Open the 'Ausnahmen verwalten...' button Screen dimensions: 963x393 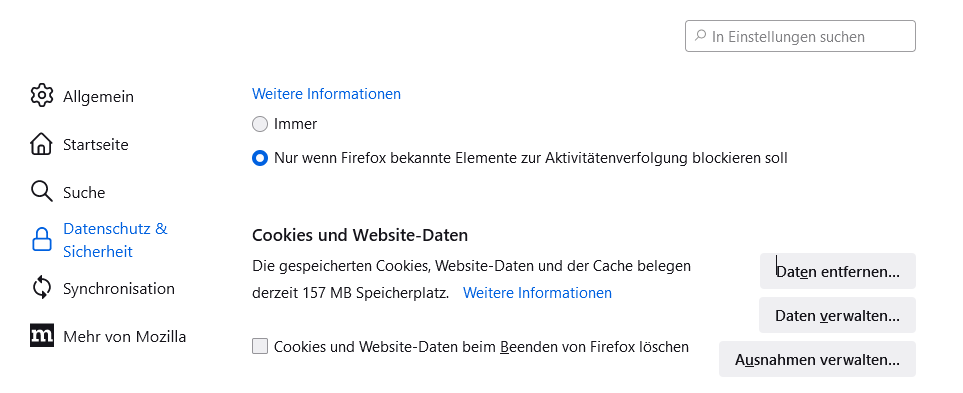point(817,359)
